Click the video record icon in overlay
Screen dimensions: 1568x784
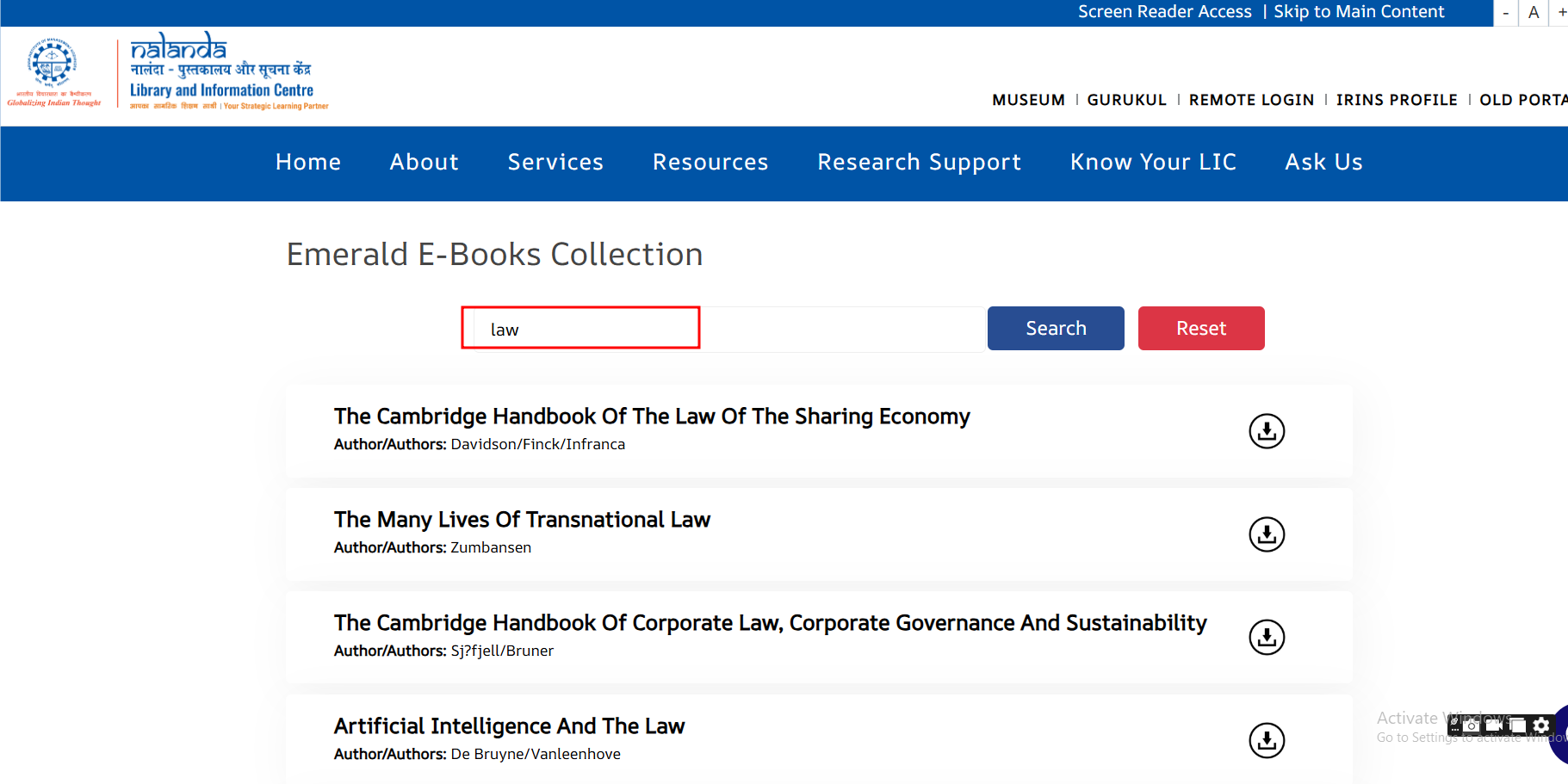pos(1494,725)
